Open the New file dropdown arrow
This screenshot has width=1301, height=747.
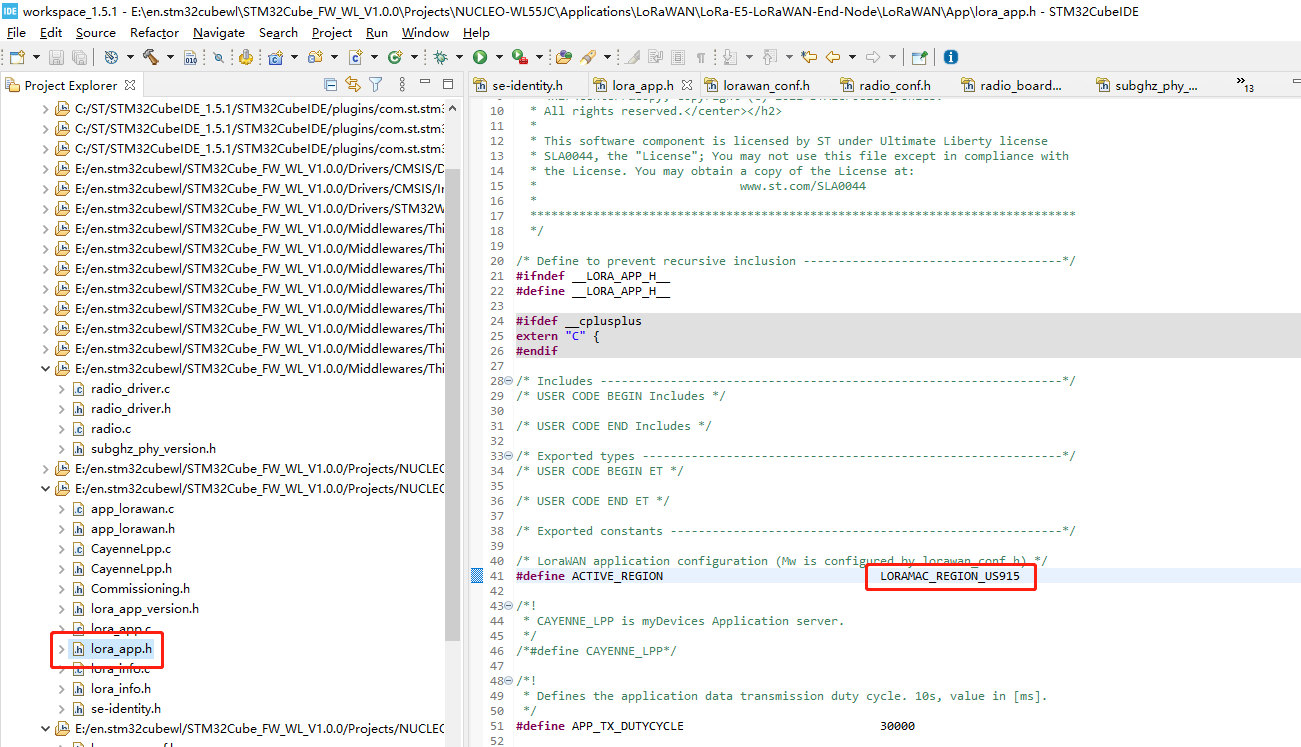pos(36,57)
